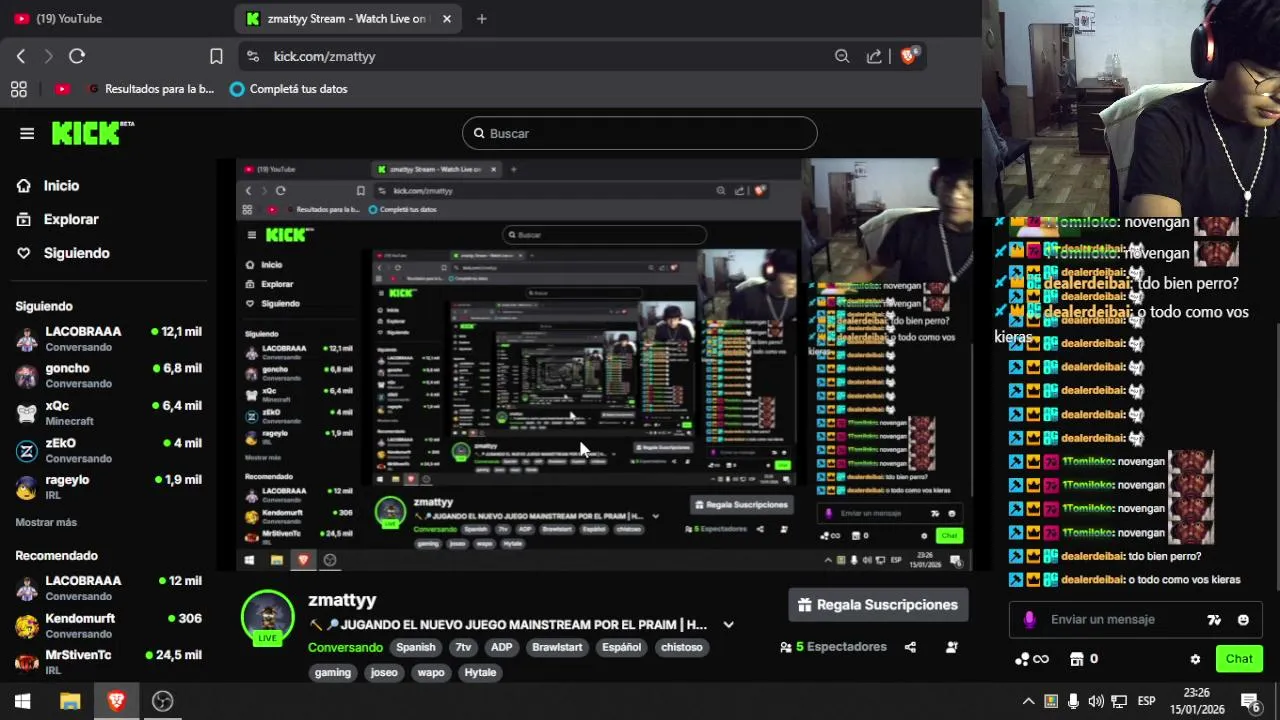1280x720 pixels.
Task: Click the browser forward arrow
Action: (x=48, y=56)
